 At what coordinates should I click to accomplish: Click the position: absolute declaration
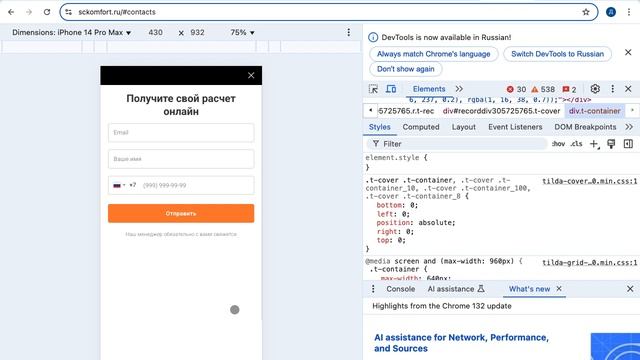pyautogui.click(x=416, y=223)
